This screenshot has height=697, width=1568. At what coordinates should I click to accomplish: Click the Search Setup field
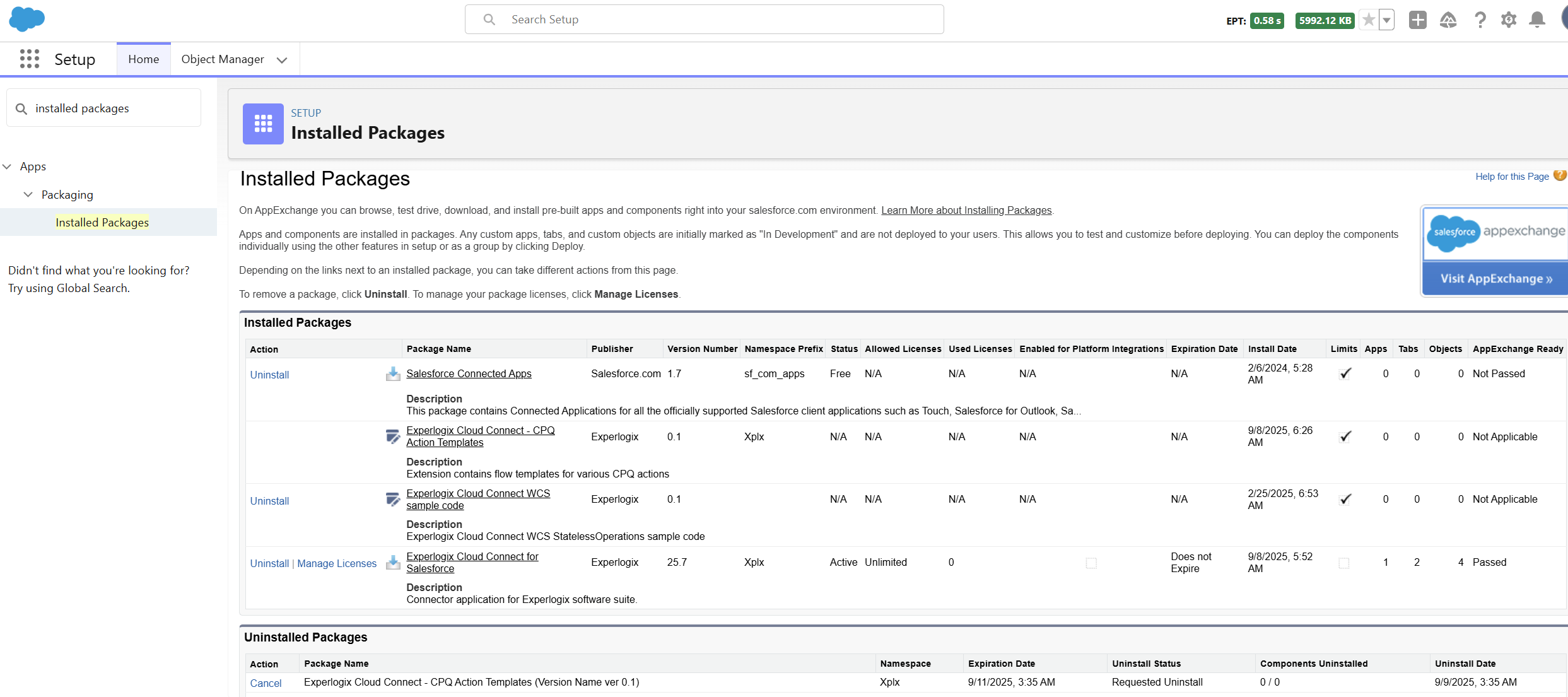click(x=704, y=20)
